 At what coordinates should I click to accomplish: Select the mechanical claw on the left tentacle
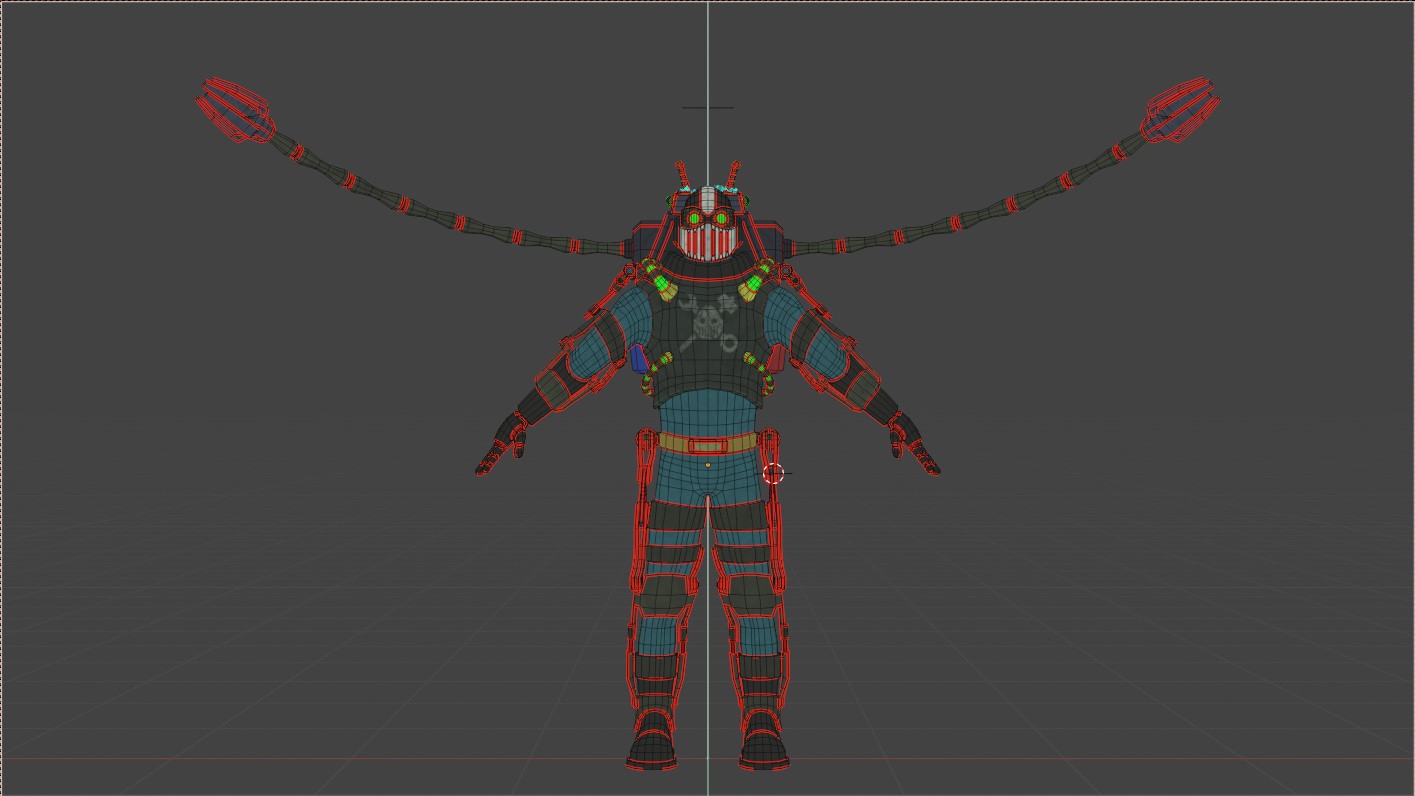pos(235,110)
